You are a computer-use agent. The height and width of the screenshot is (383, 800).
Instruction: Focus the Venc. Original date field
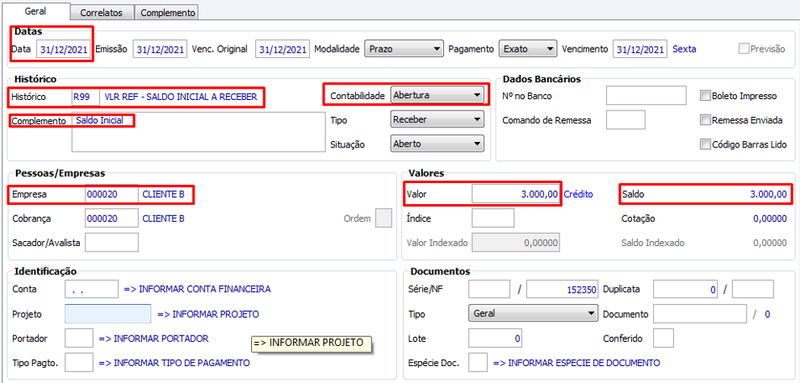pyautogui.click(x=282, y=49)
